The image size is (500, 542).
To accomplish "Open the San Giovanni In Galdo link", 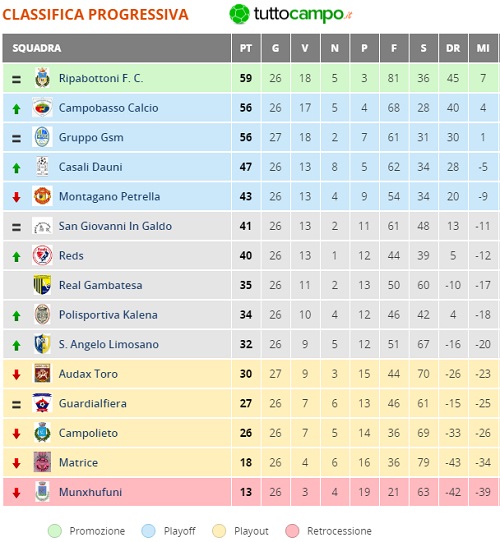I will tap(115, 226).
